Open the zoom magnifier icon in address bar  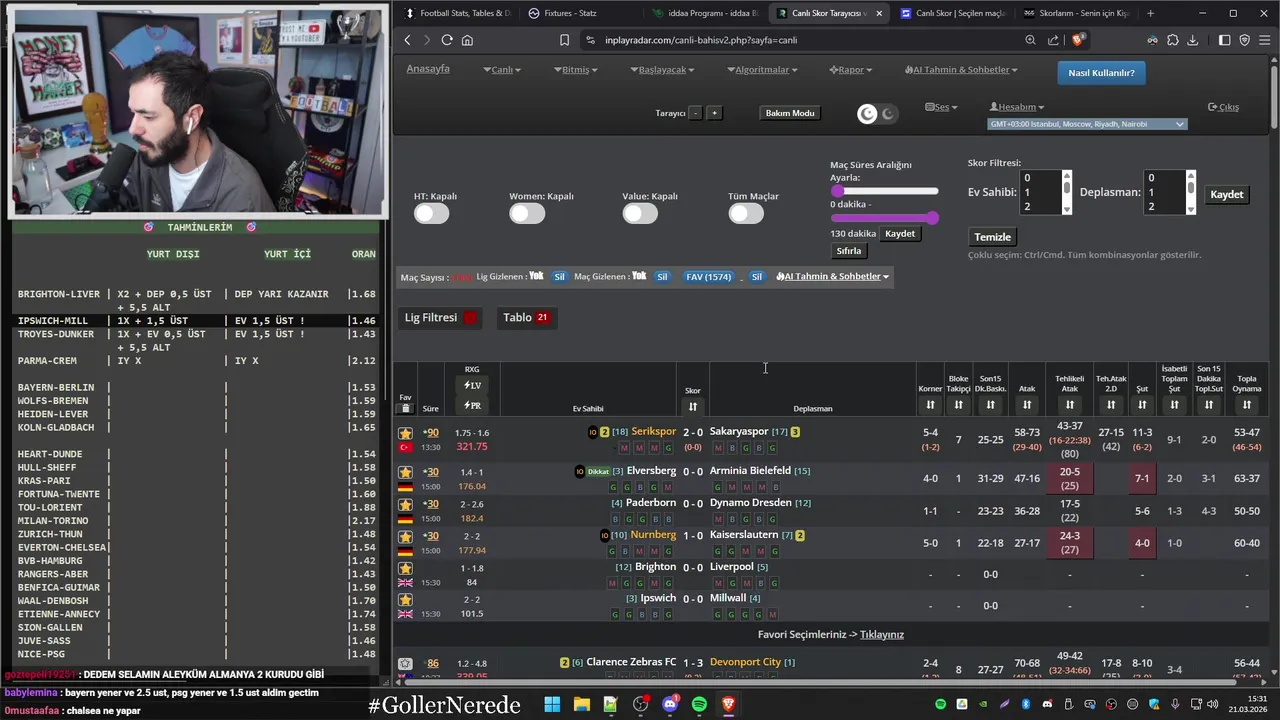click(1030, 40)
